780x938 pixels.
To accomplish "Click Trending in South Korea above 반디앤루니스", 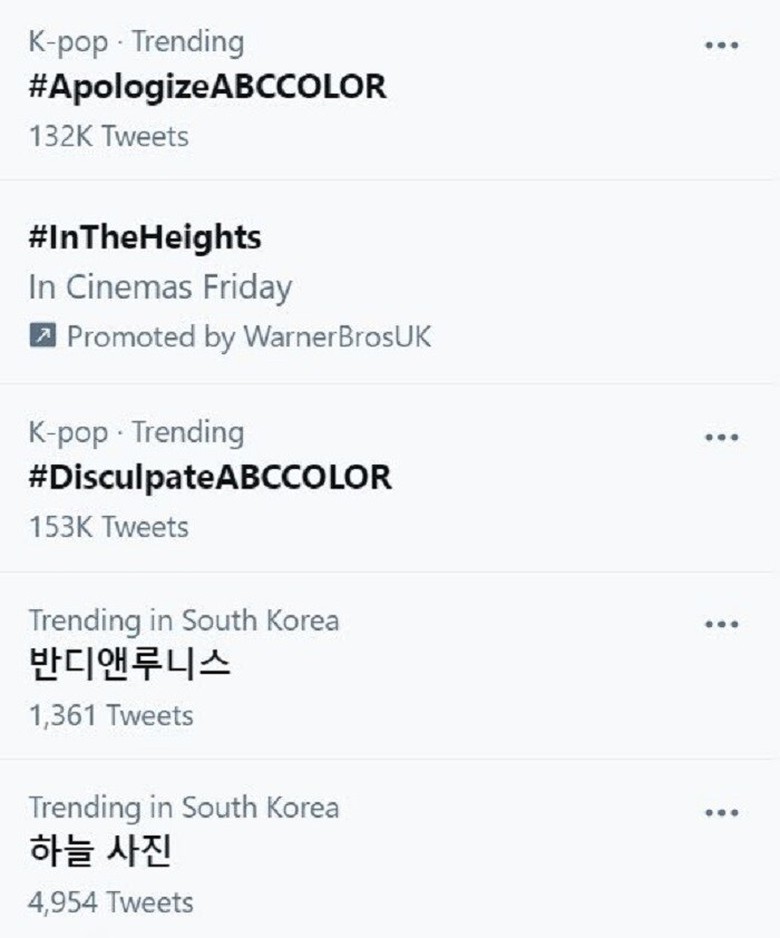I will 184,620.
